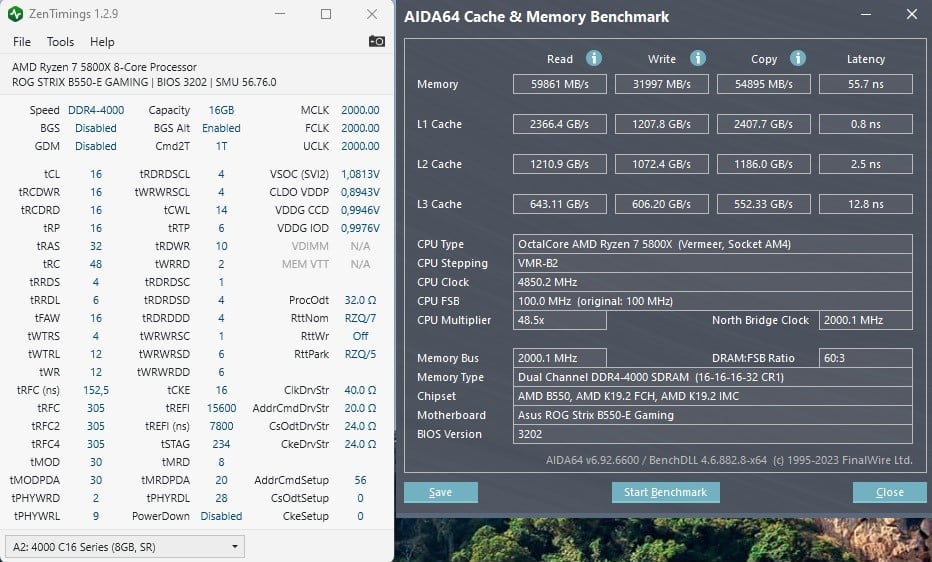This screenshot has width=932, height=562.
Task: Click the L2 Cache read value 1210.9 GB/s
Action: point(560,163)
